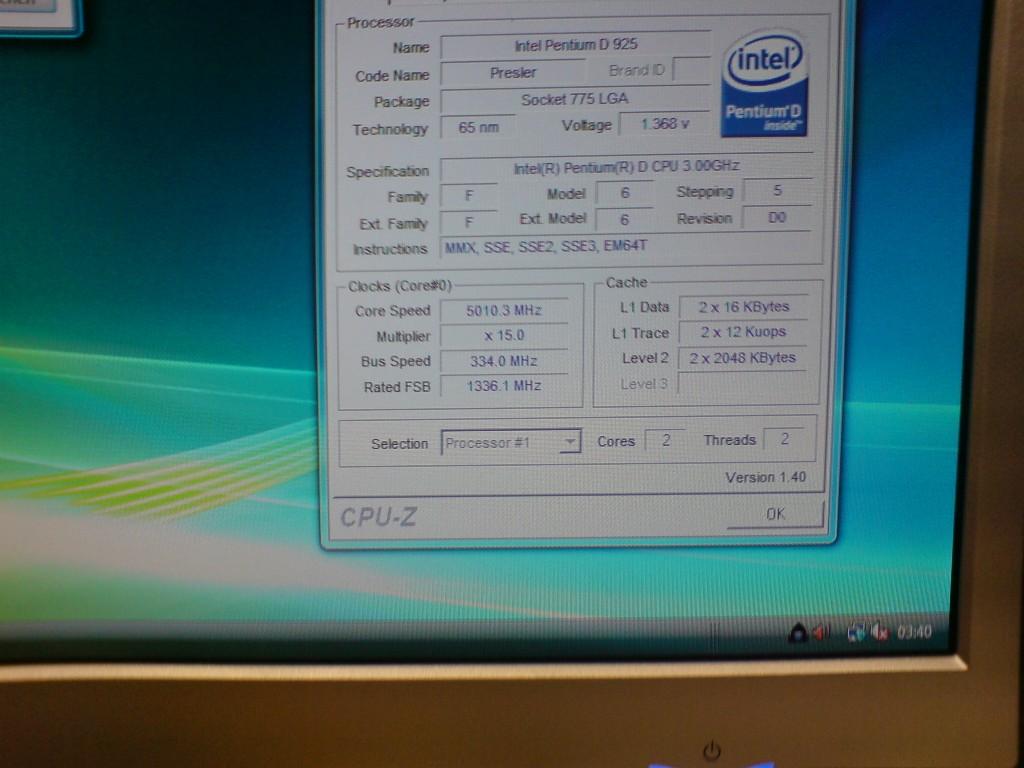1024x768 pixels.
Task: Open the network icon in the system tray
Action: coord(856,632)
